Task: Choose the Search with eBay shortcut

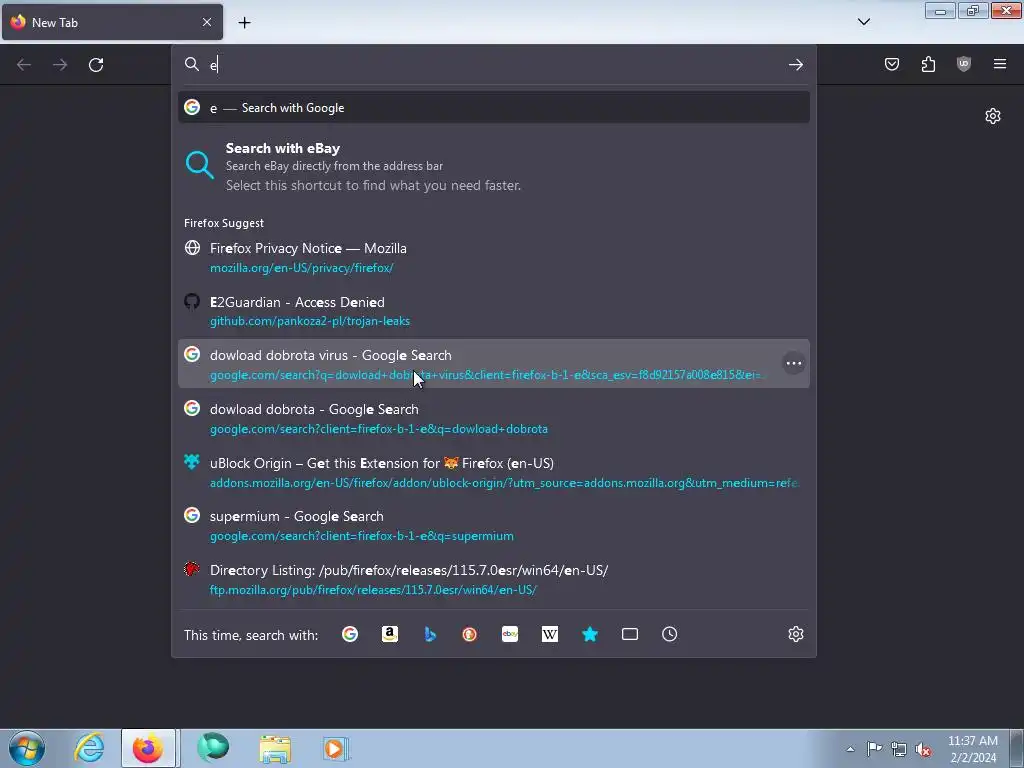Action: (x=494, y=167)
